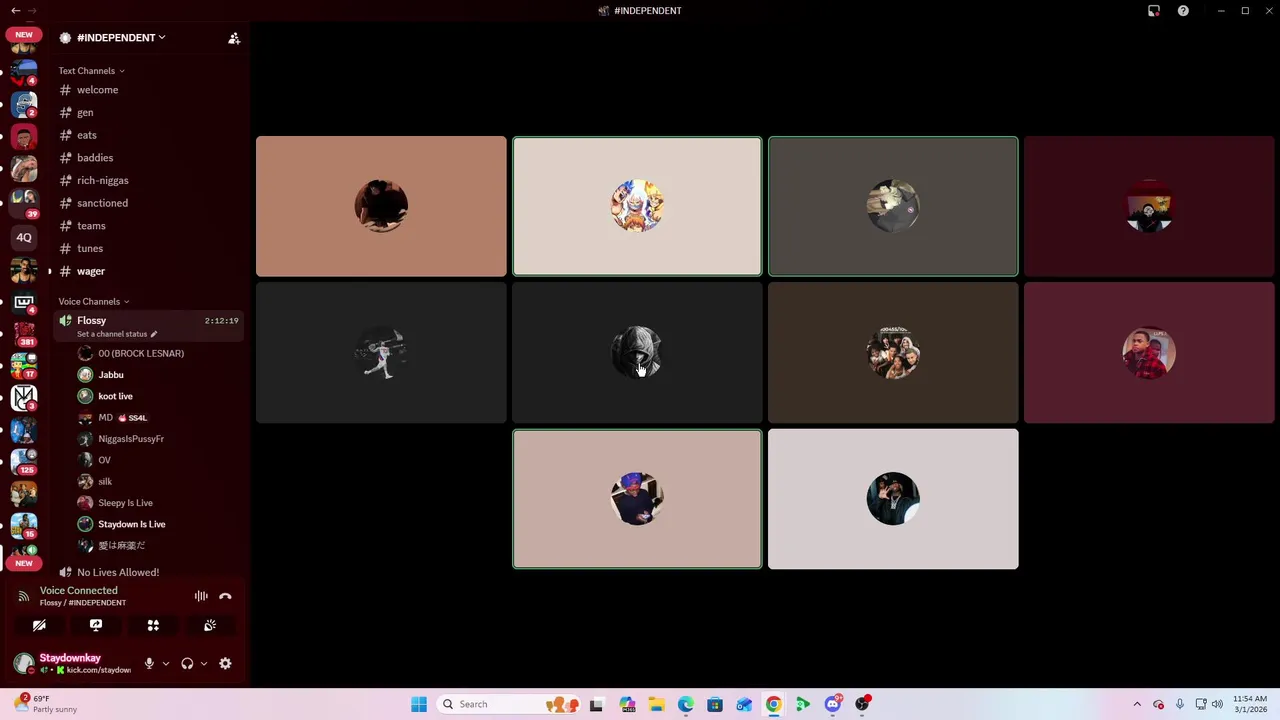Click the Windows taskbar Search box
The image size is (1280, 720).
coord(507,704)
